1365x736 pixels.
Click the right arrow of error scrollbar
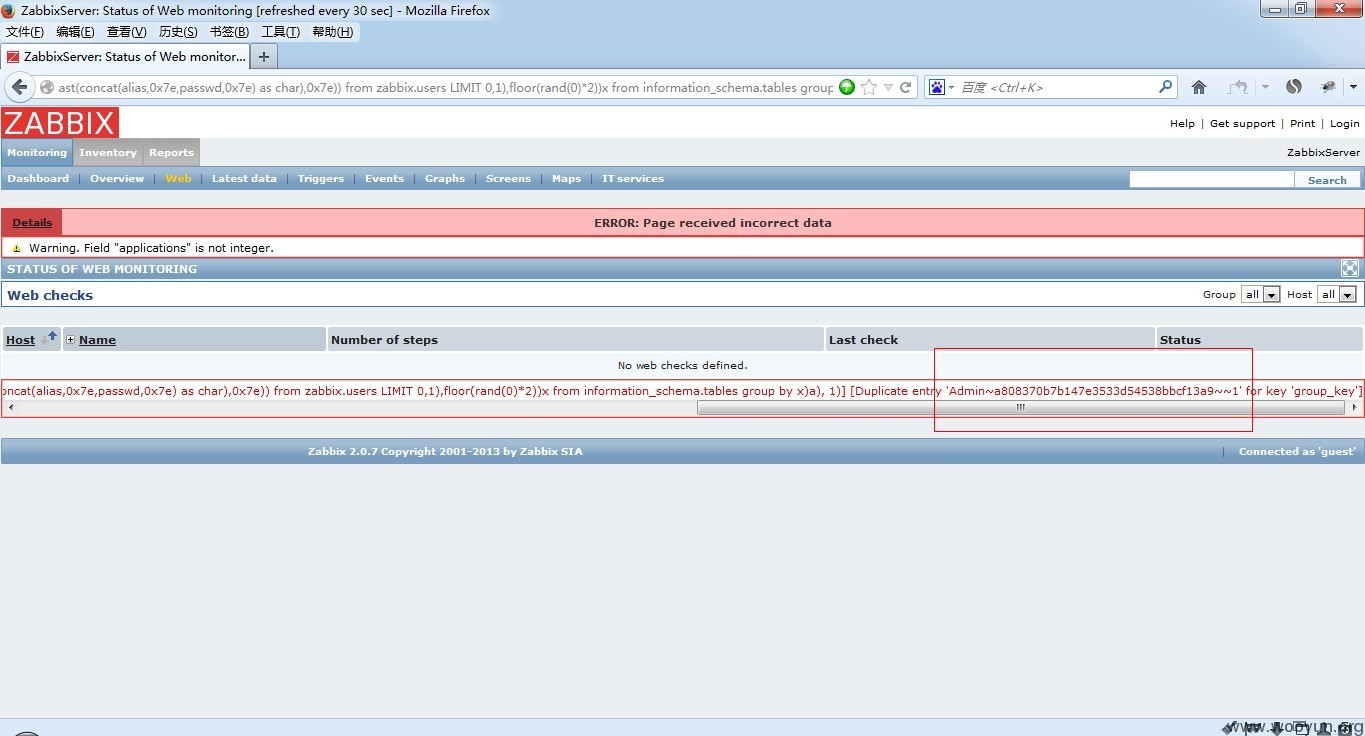coord(1354,408)
